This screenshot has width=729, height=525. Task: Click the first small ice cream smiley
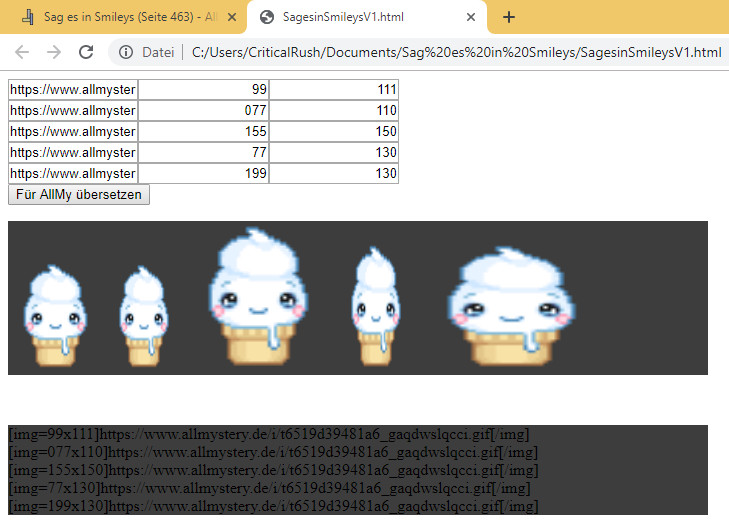pos(55,315)
